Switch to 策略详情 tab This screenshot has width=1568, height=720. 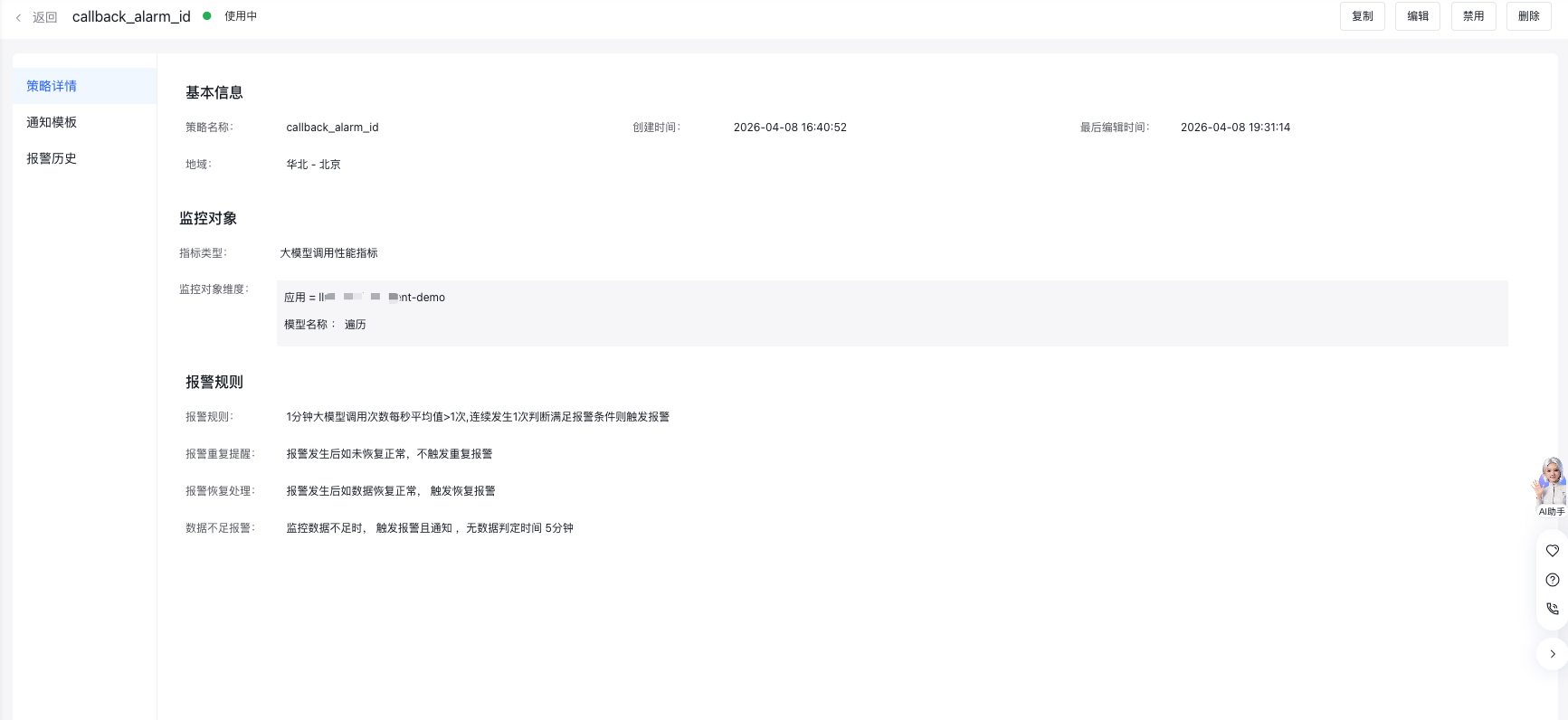52,86
